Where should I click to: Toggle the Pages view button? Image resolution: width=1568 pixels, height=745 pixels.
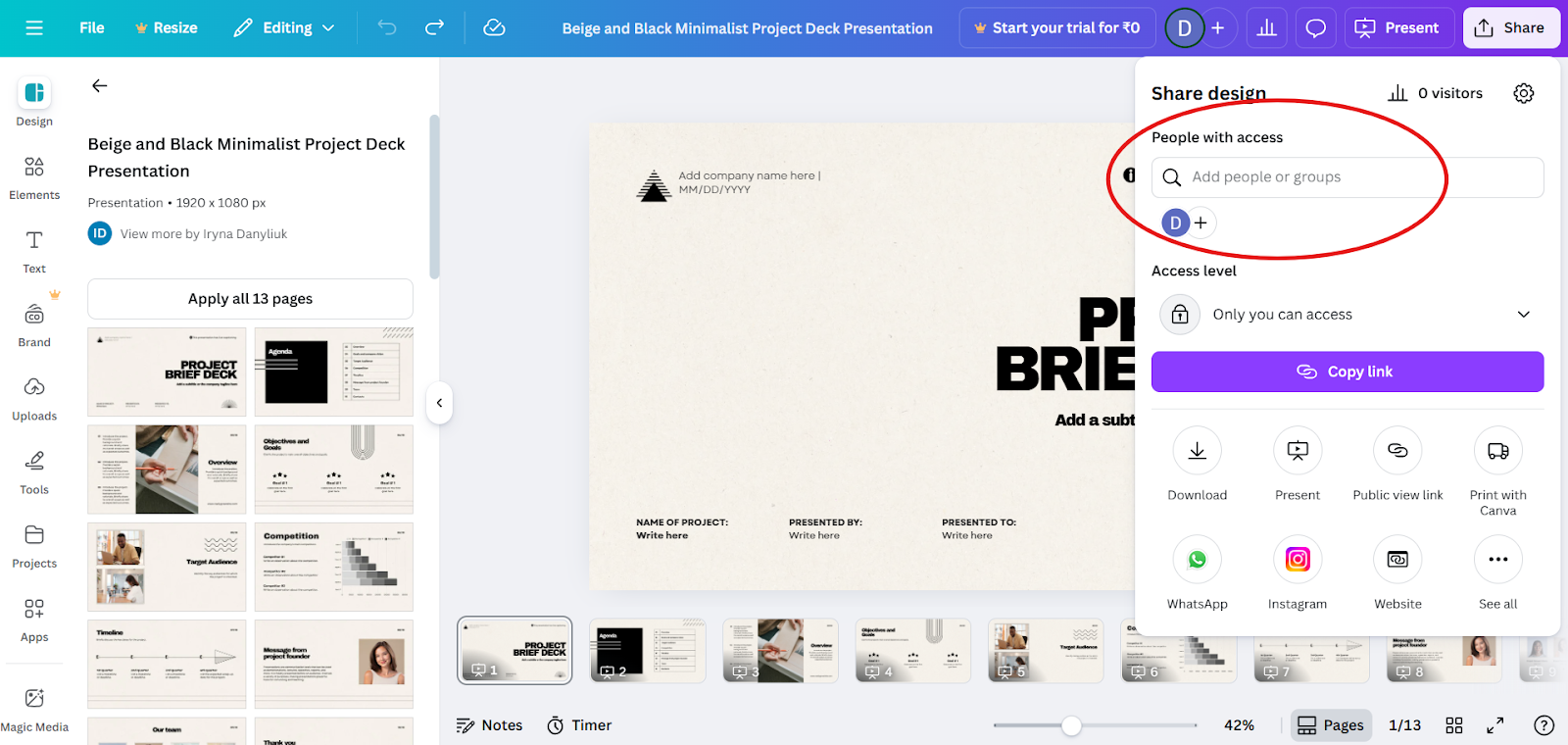point(1331,725)
